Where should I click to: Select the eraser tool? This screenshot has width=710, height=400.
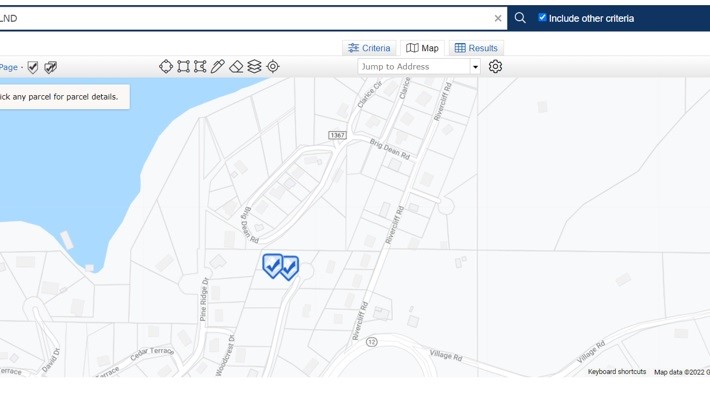[x=236, y=67]
